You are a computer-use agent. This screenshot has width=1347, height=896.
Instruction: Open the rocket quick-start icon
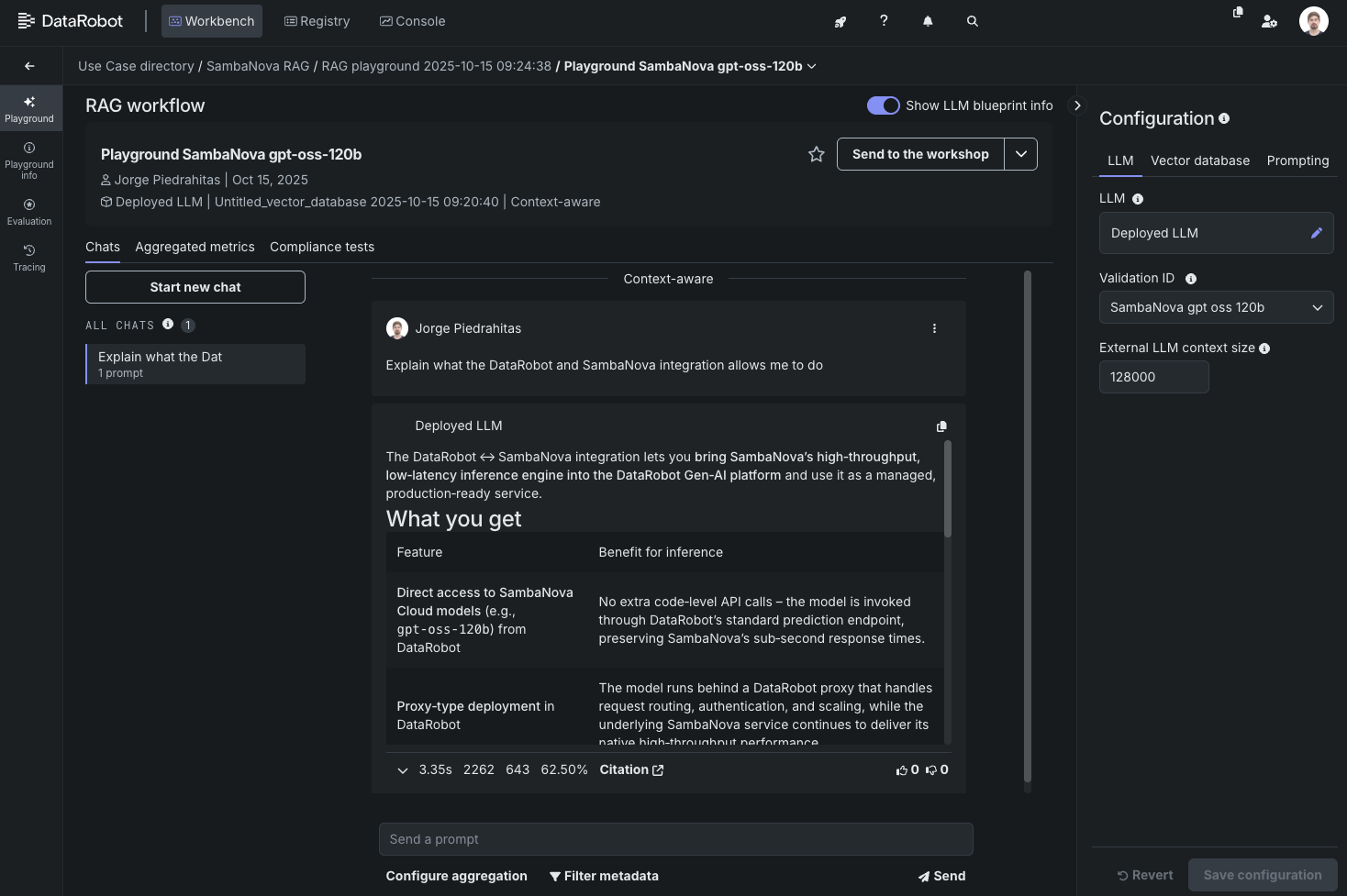coord(840,21)
